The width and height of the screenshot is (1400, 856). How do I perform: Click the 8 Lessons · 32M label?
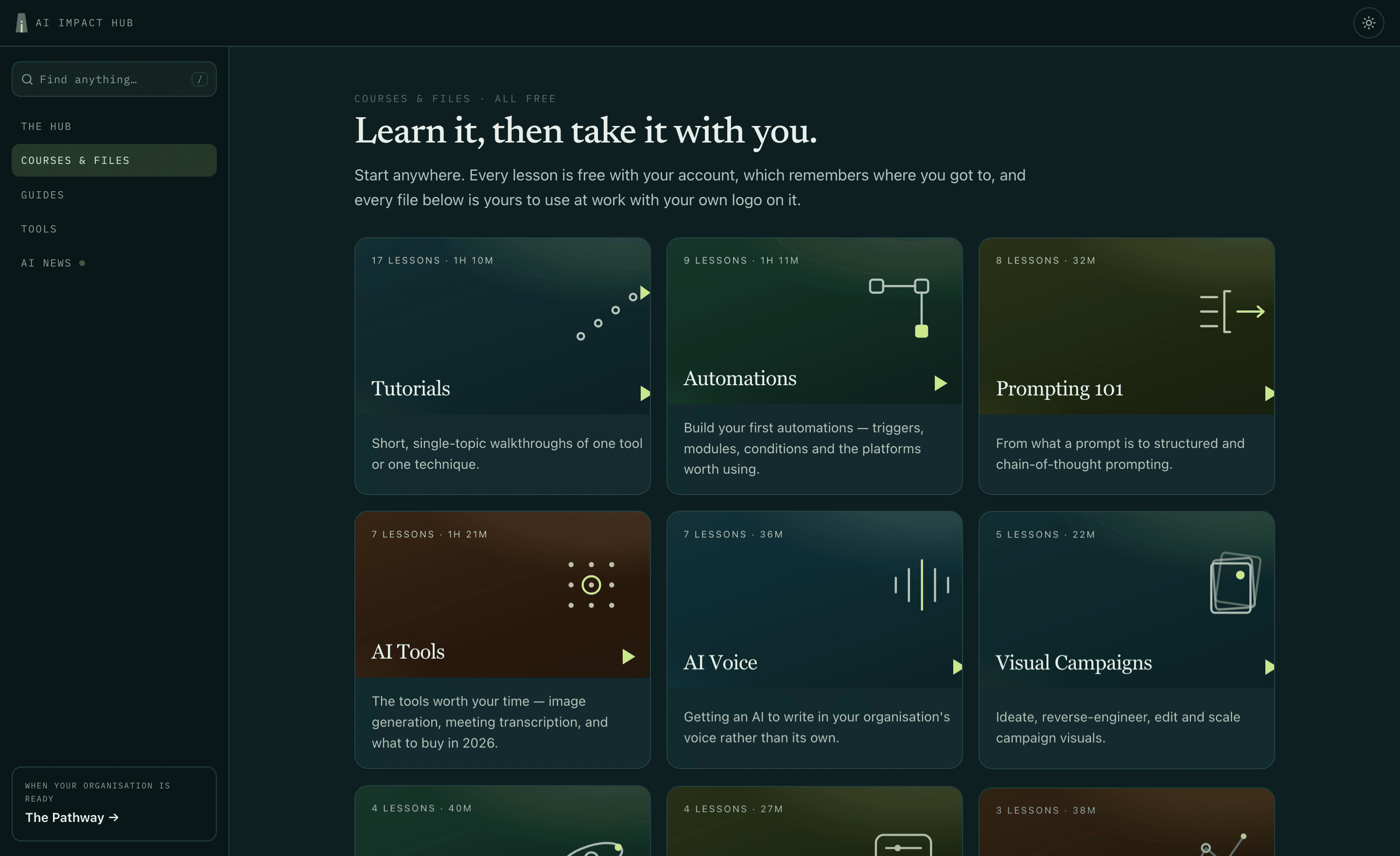click(1046, 260)
